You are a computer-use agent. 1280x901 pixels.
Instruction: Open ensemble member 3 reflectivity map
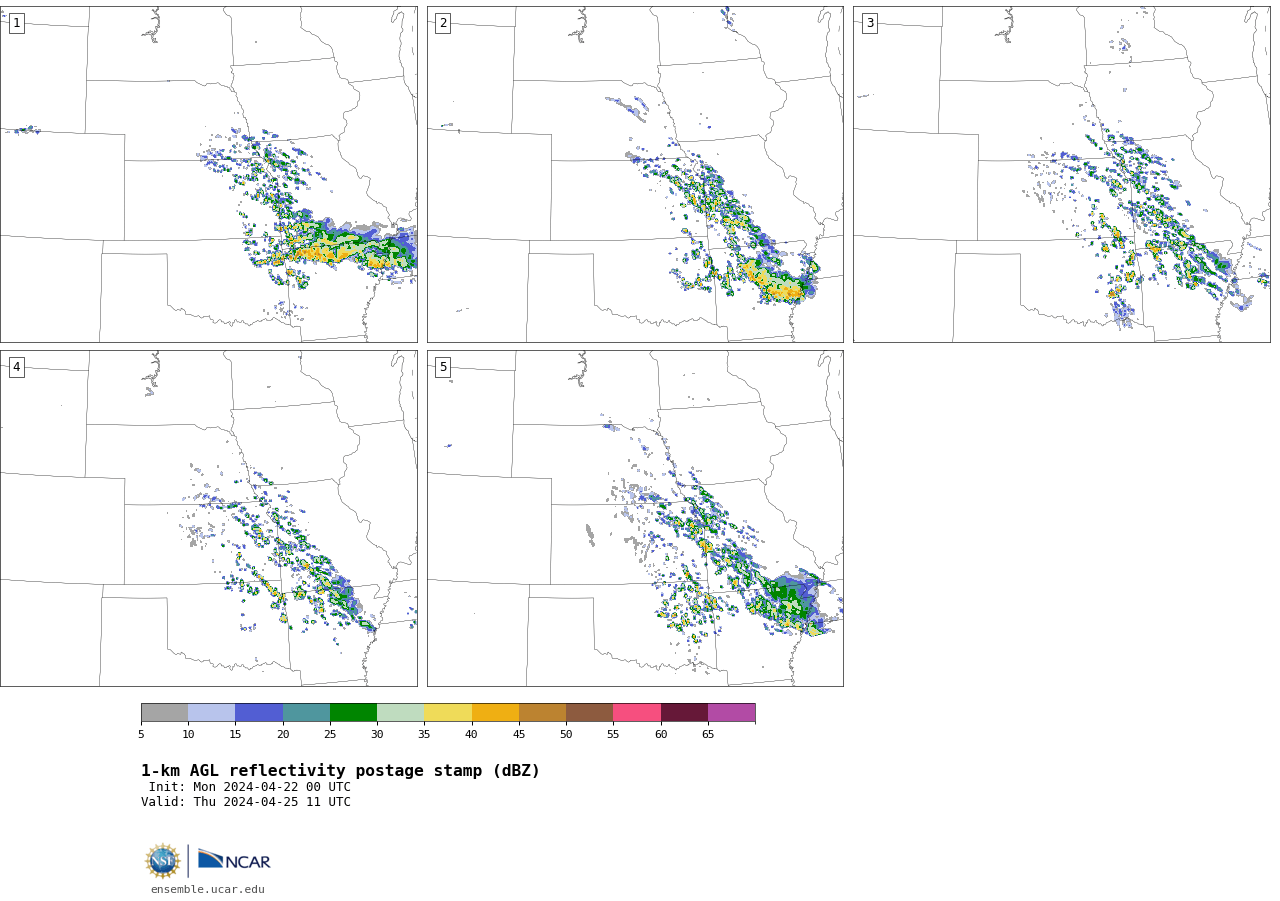coord(1061,174)
